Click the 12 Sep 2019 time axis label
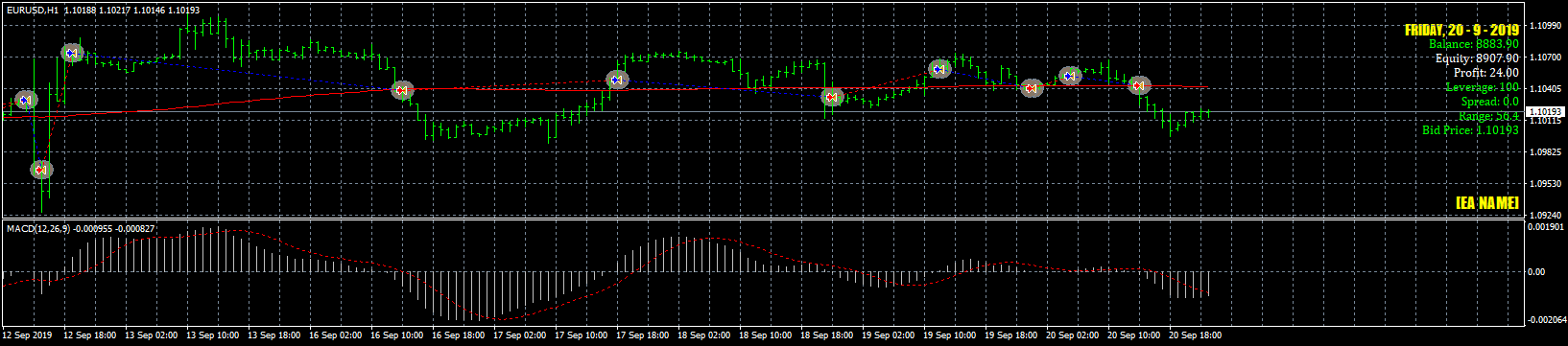The width and height of the screenshot is (1568, 346). pos(27,336)
